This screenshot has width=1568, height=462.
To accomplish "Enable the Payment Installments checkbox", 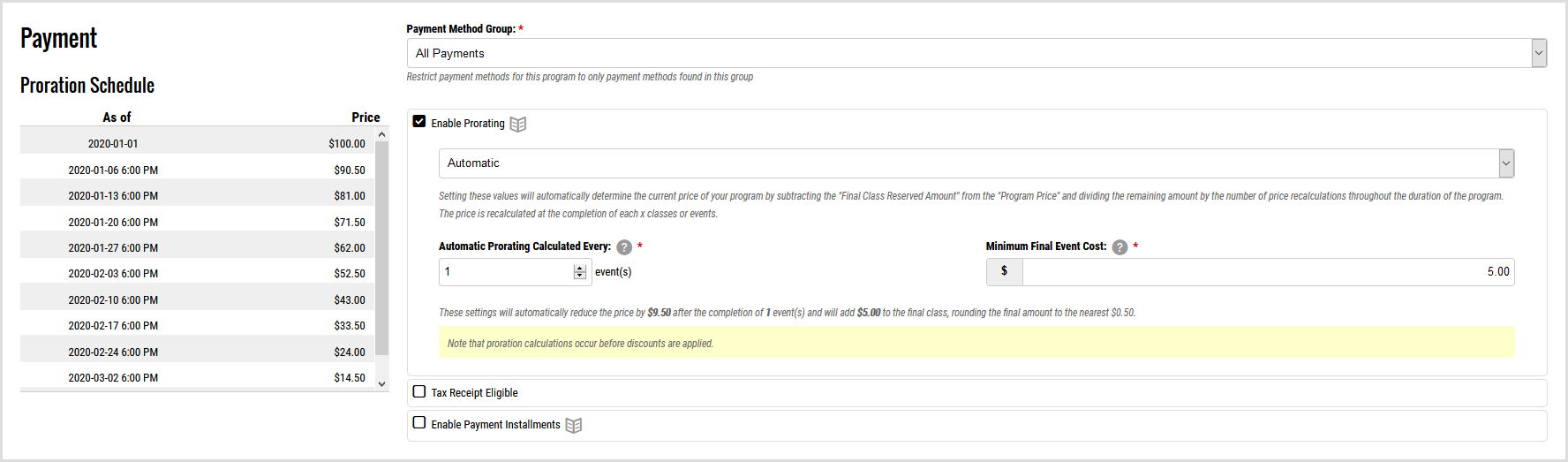I will 419,423.
